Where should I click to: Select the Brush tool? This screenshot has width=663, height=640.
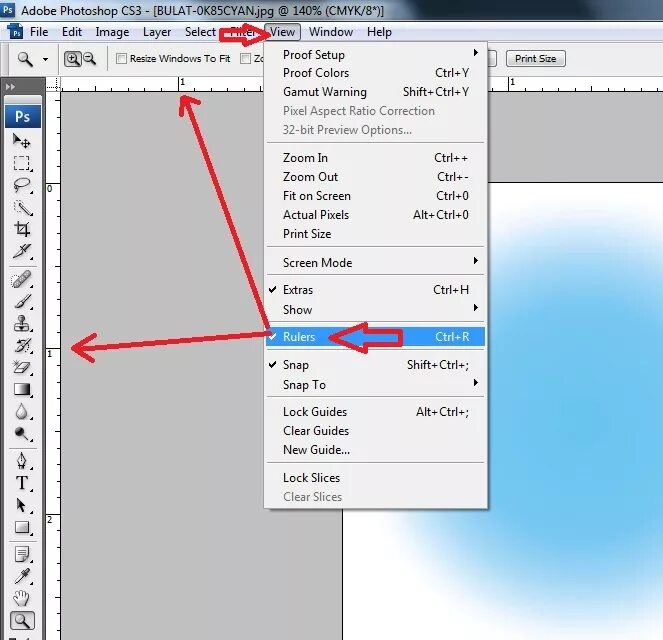pos(22,301)
